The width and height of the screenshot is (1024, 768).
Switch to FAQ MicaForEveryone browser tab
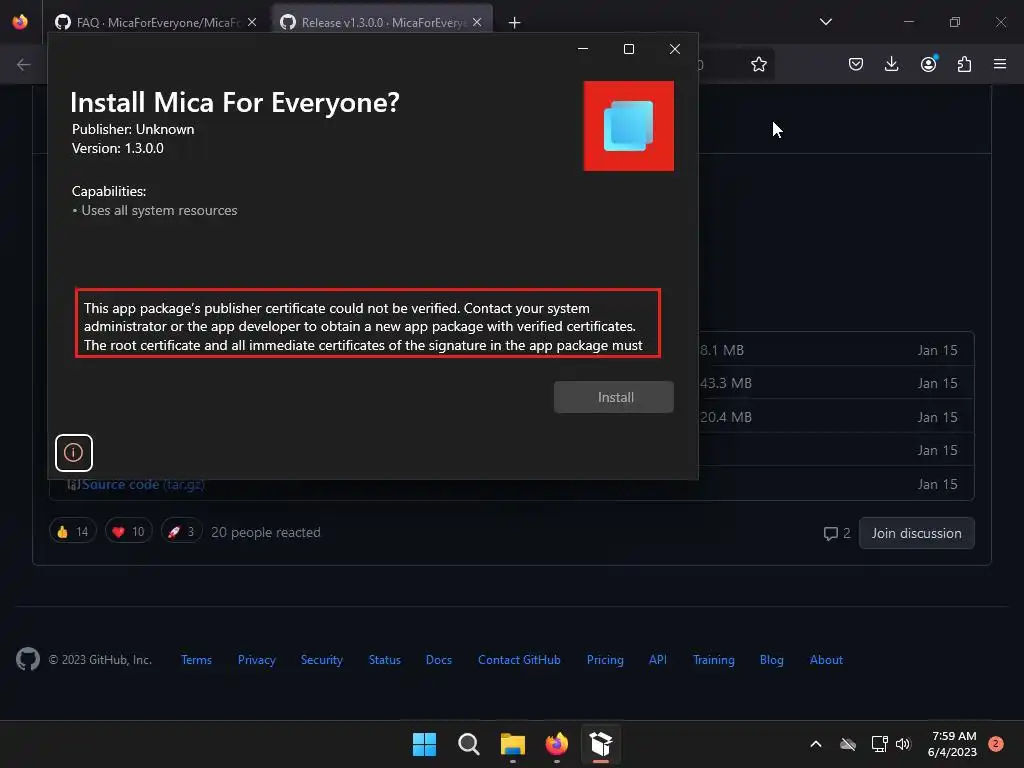tap(148, 22)
